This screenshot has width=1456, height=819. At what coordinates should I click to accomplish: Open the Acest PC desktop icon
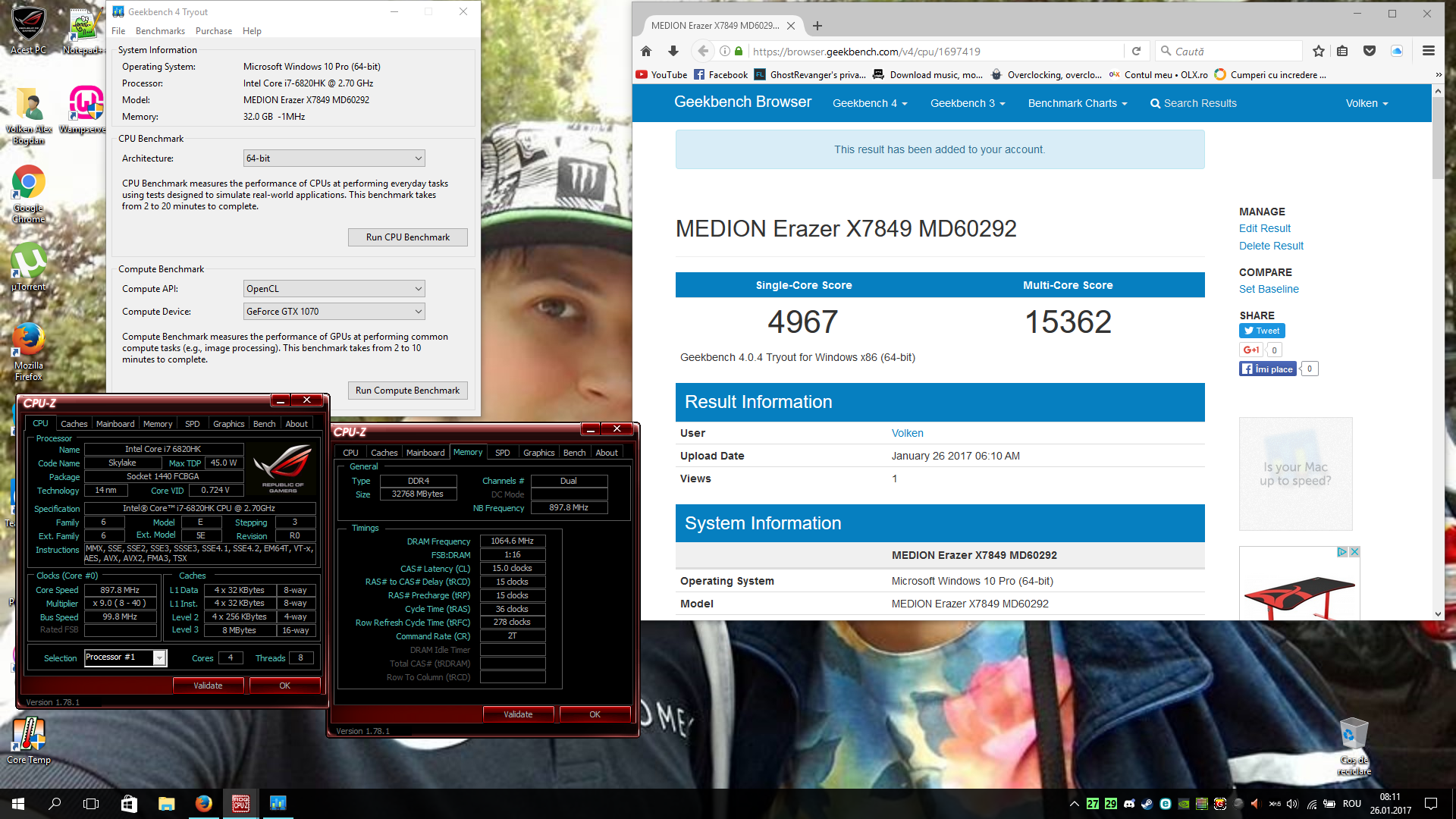(29, 30)
